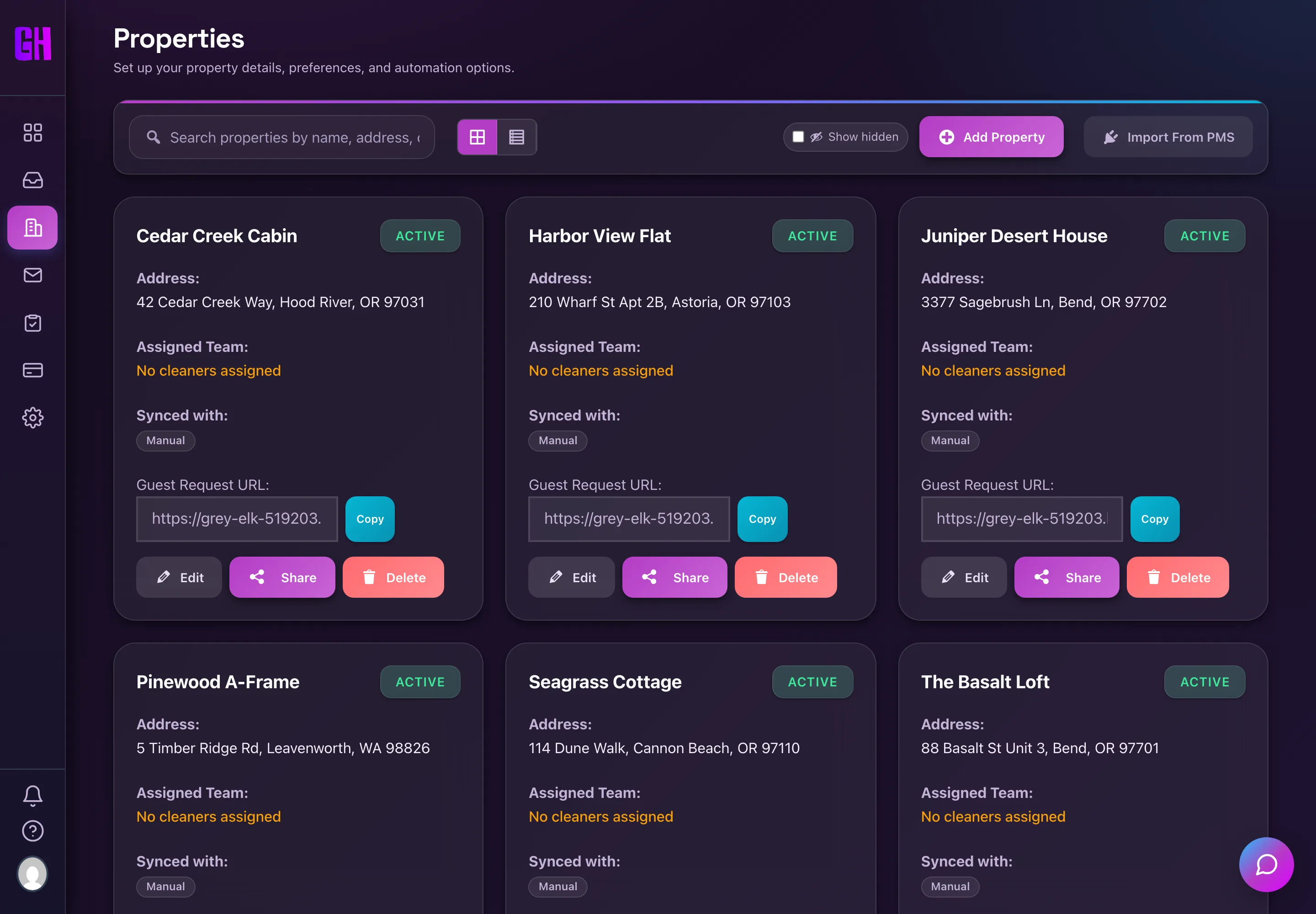
Task: Click Harbor View Flat URL field
Action: [x=629, y=519]
